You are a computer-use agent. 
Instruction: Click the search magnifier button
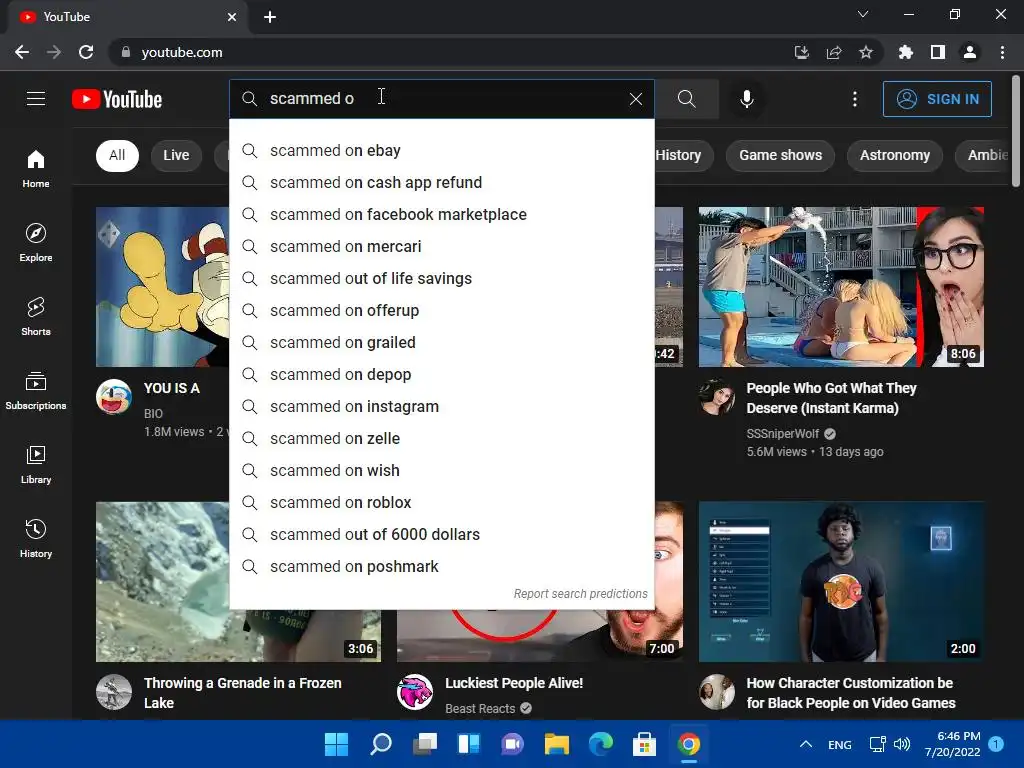point(686,99)
